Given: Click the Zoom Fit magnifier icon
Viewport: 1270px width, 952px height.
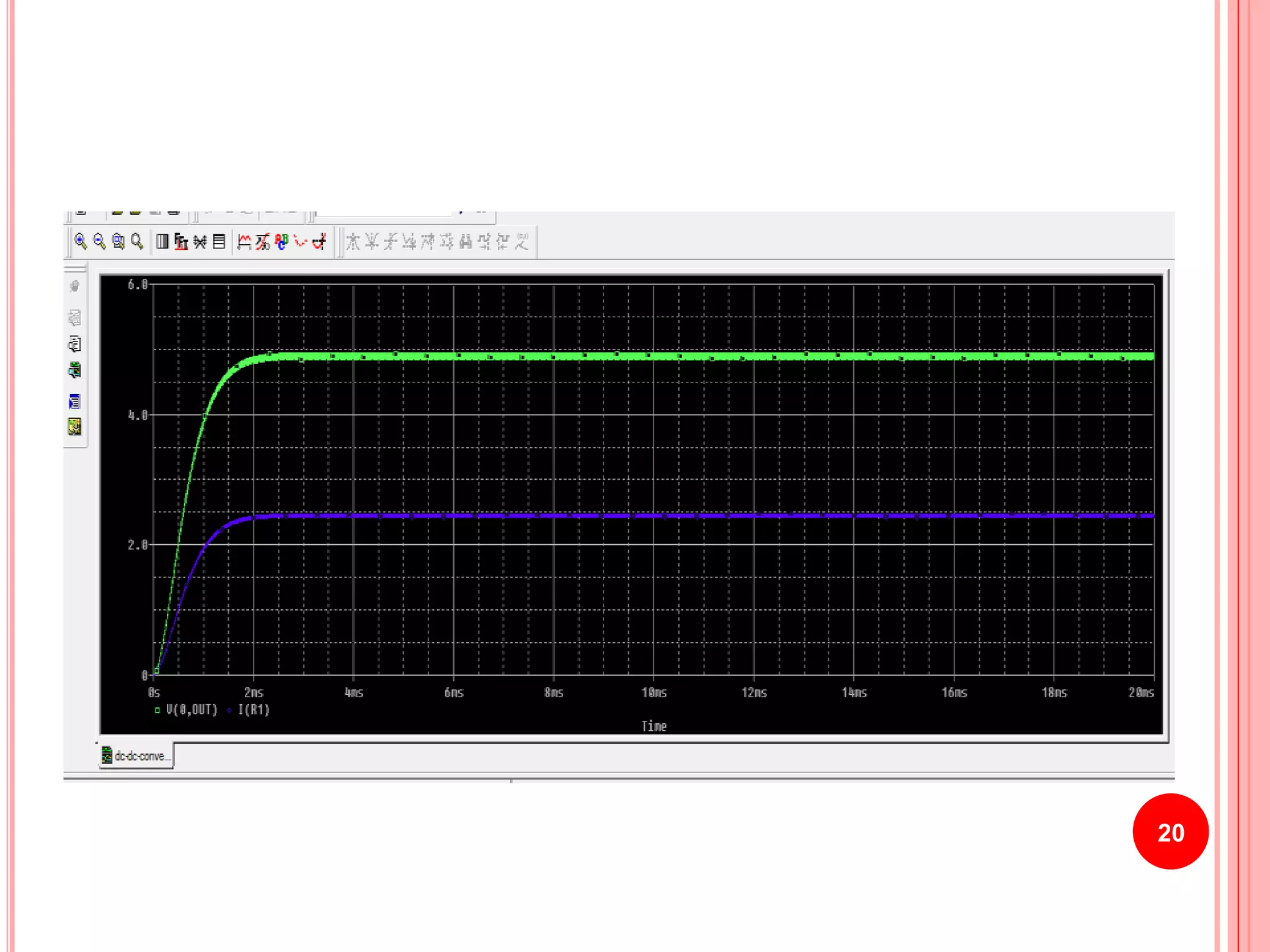Looking at the screenshot, I should pyautogui.click(x=137, y=241).
